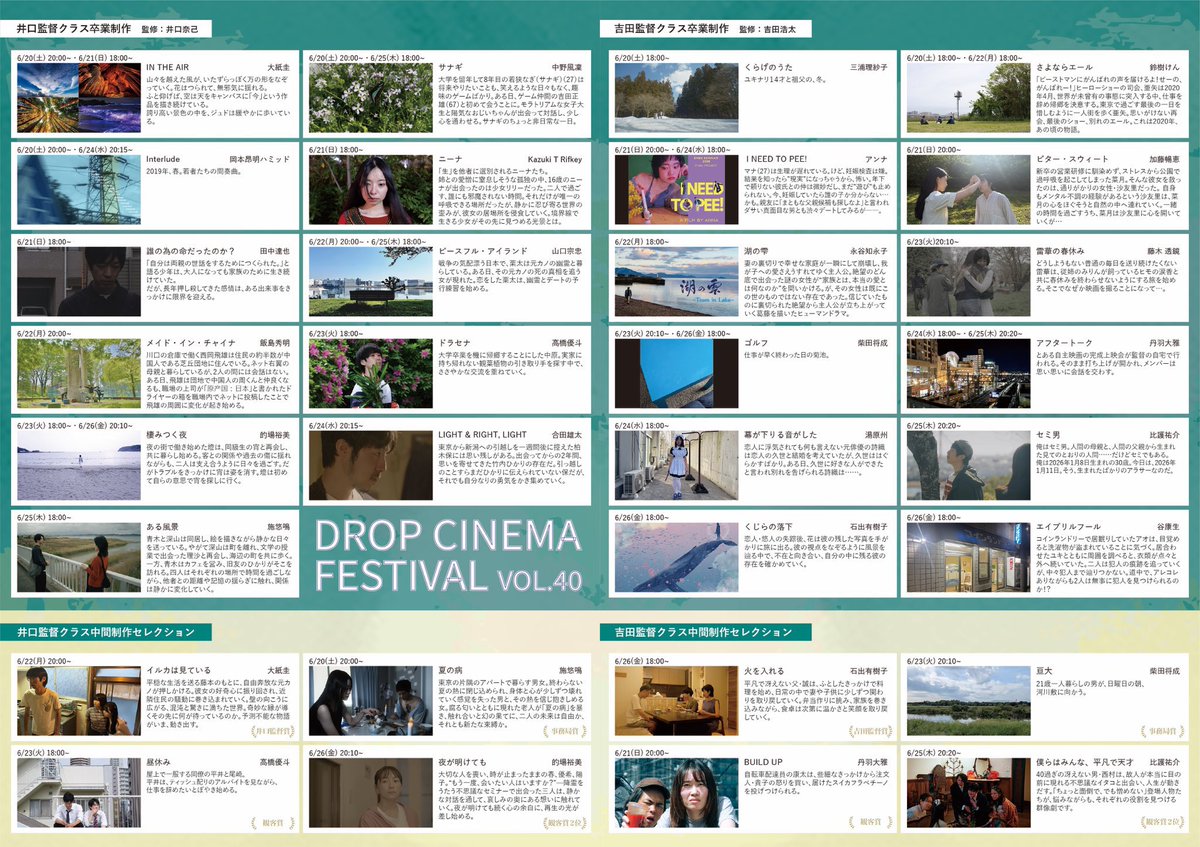
Task: Click the title text Interlude
Action: pyautogui.click(x=163, y=159)
